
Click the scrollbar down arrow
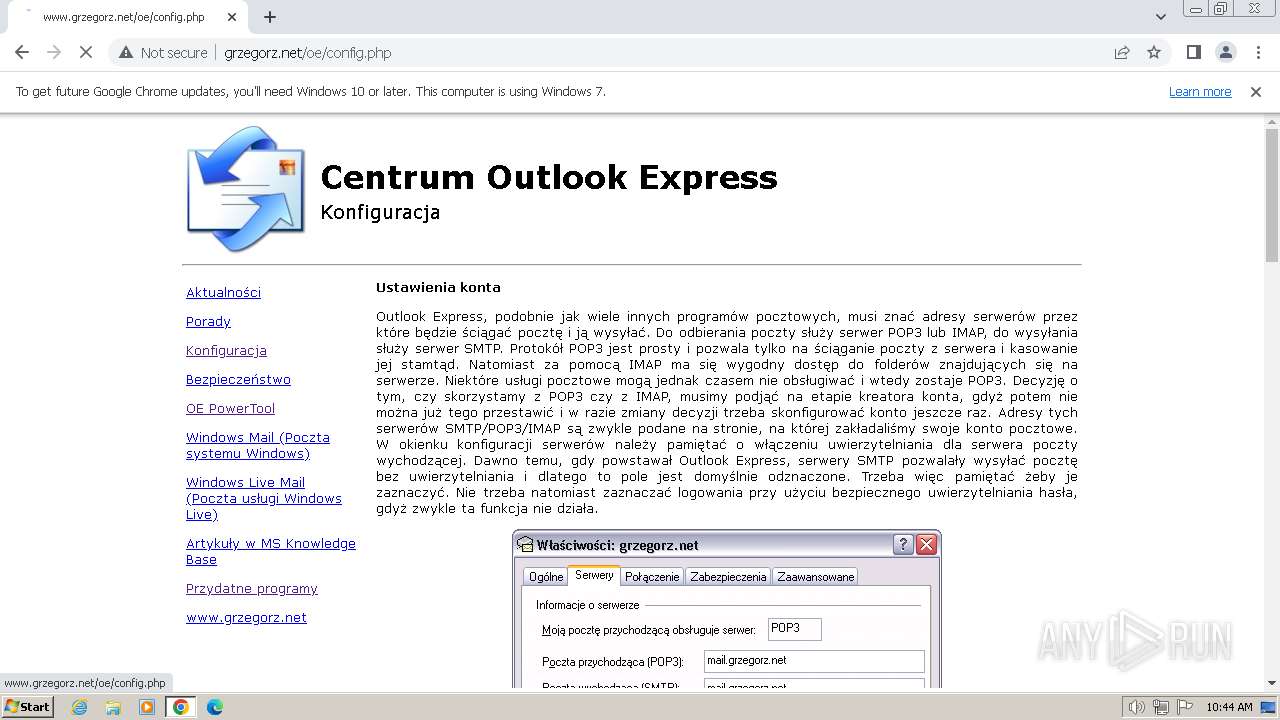[x=1271, y=682]
